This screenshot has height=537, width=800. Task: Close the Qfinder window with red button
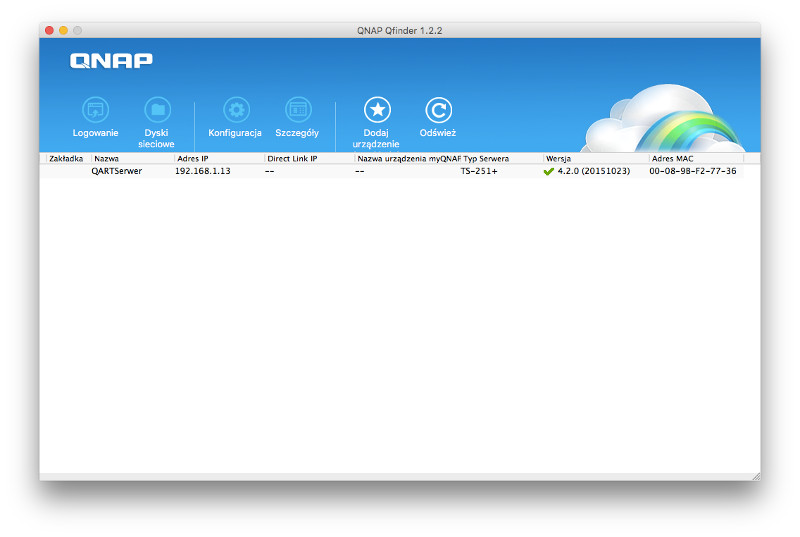[x=49, y=31]
